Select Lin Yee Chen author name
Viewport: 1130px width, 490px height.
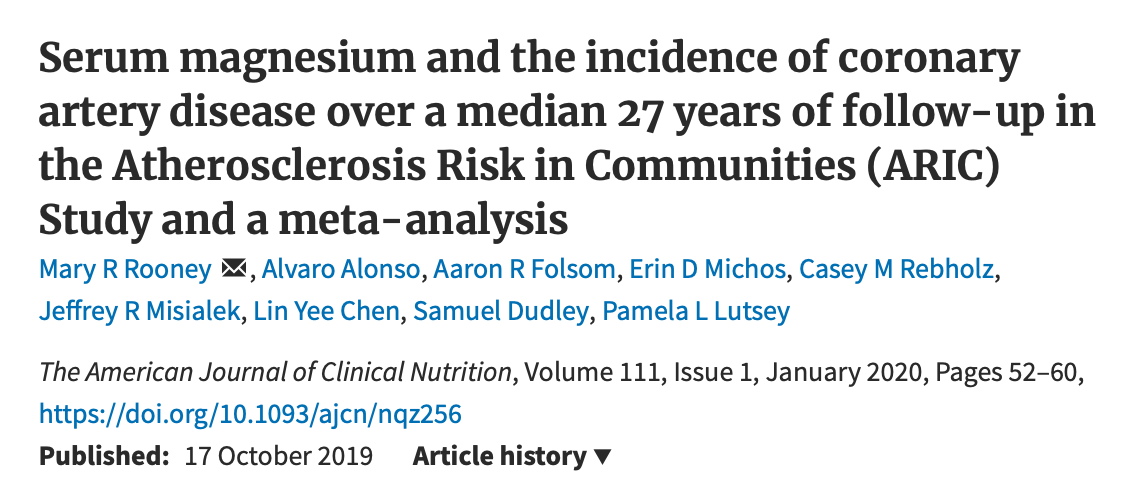coord(326,311)
